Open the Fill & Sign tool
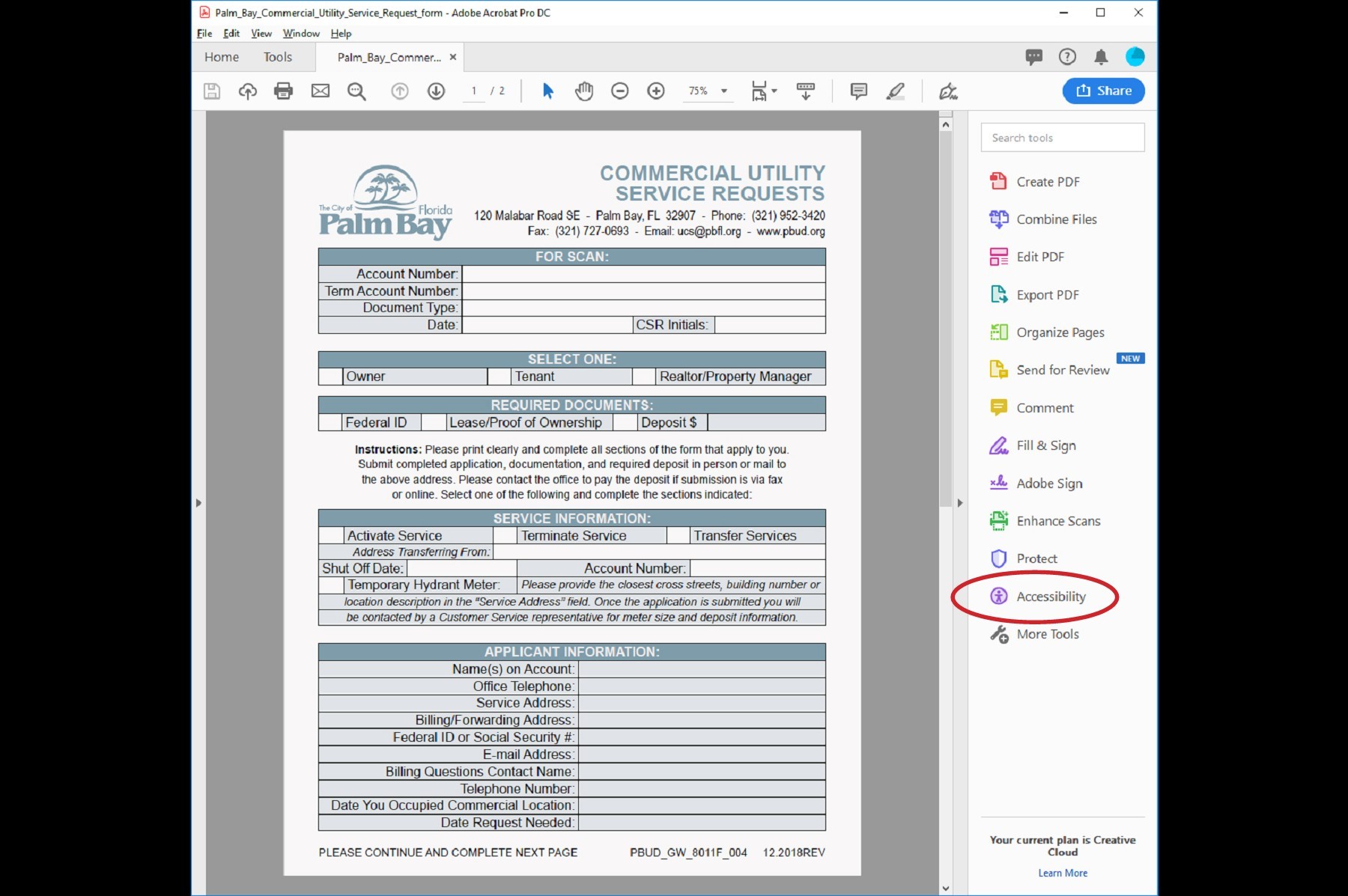1348x896 pixels. click(x=1045, y=446)
